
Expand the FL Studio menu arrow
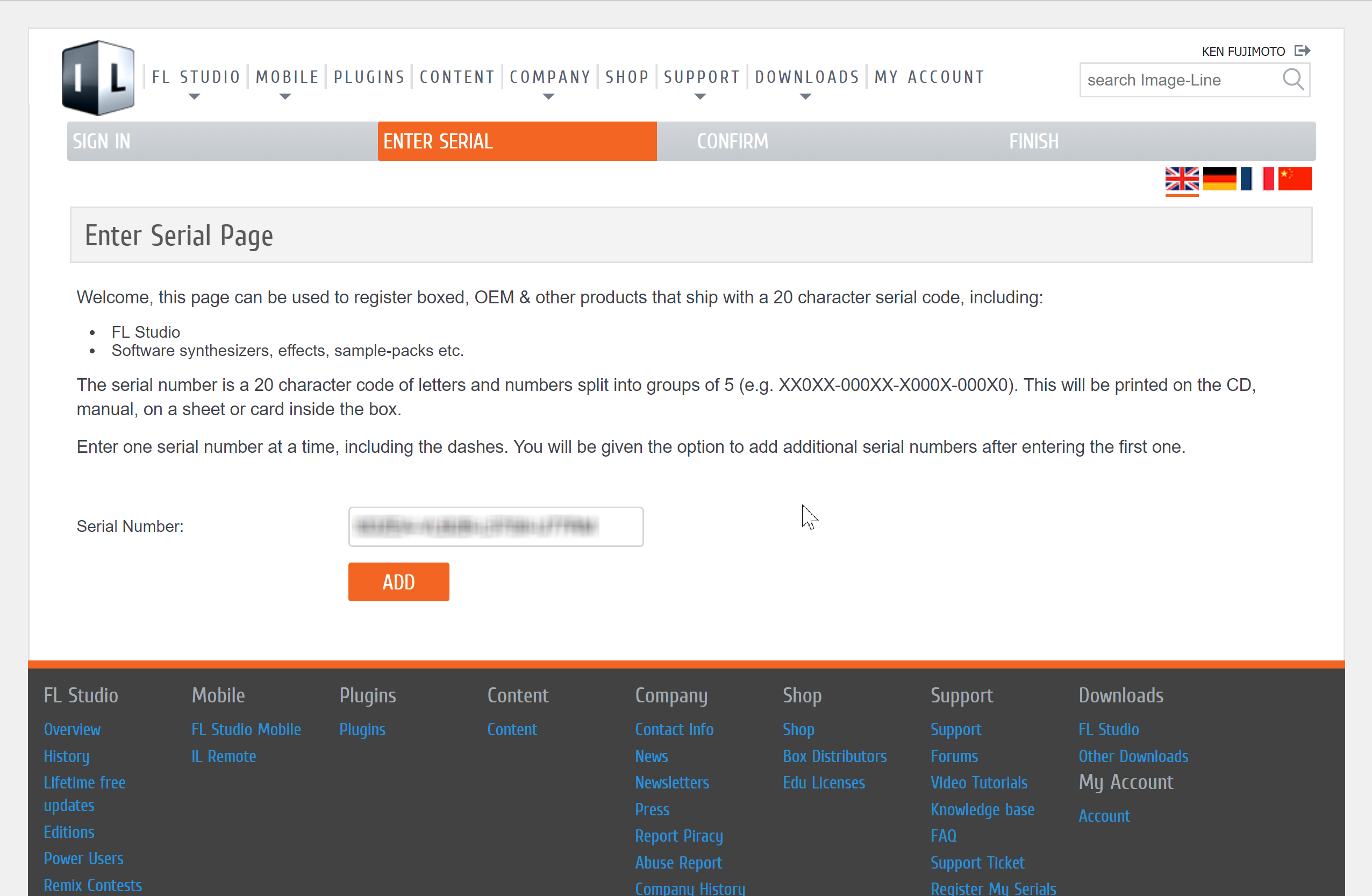[194, 97]
